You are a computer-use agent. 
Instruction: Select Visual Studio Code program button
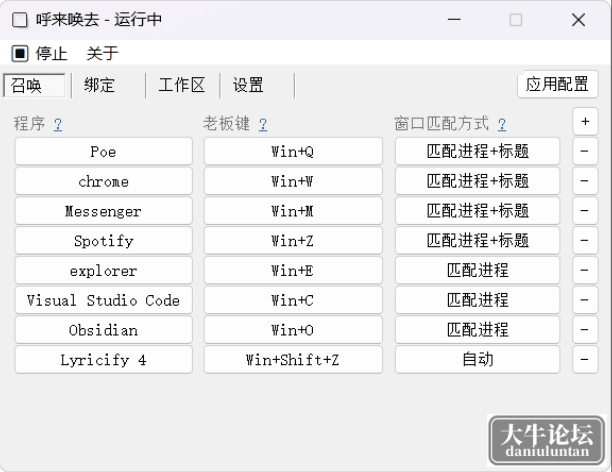coord(103,300)
